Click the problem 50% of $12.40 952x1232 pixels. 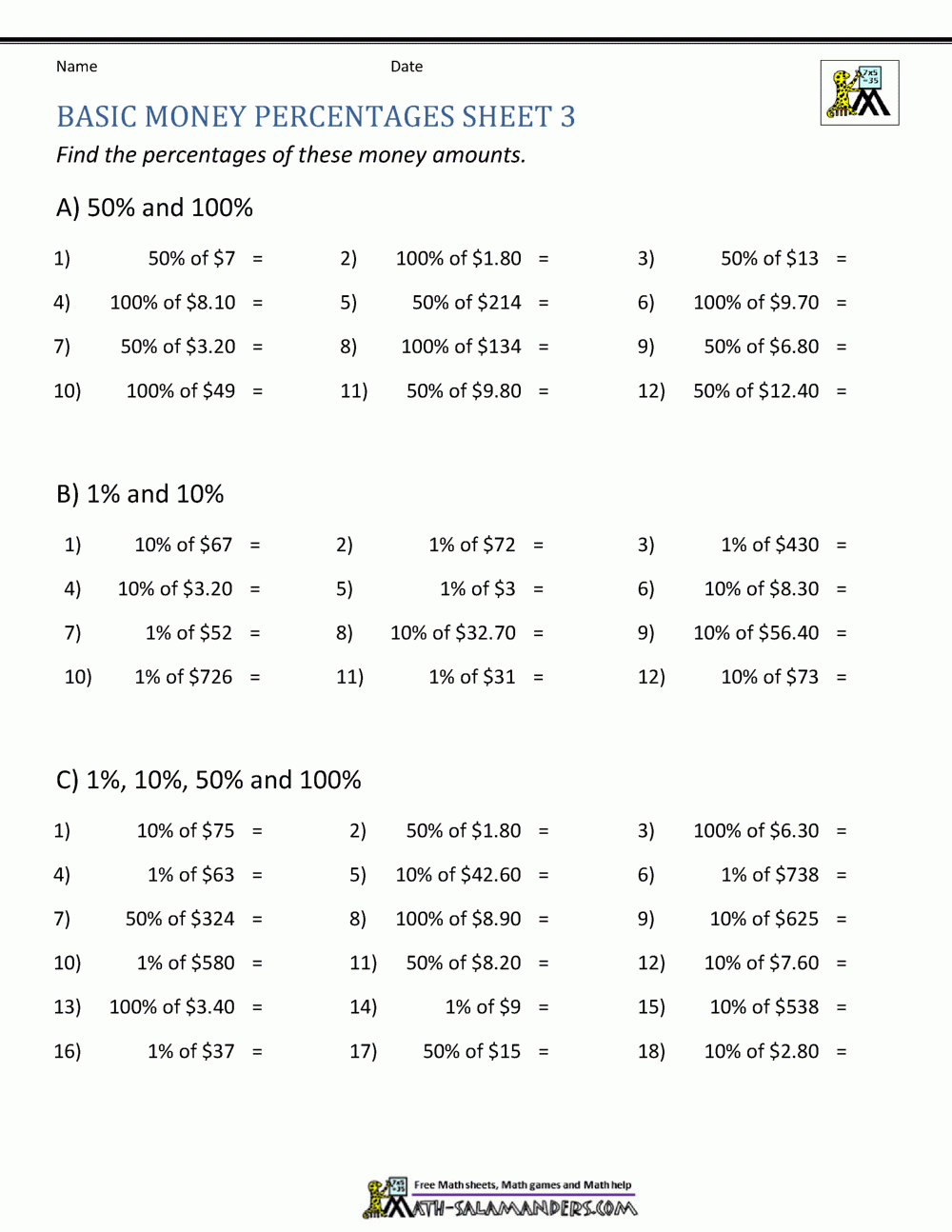[756, 390]
